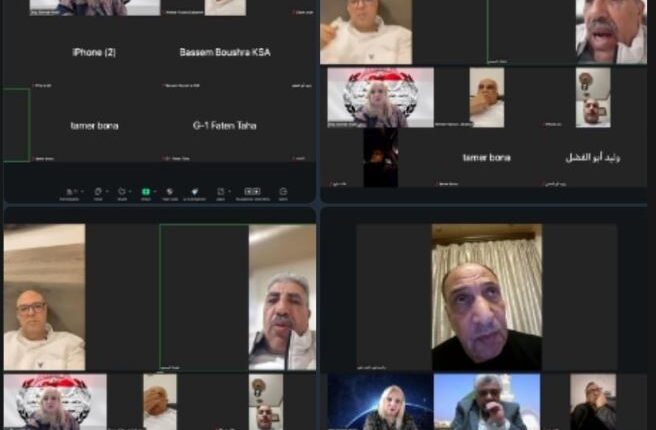Select the iPhone (2) participant tile
Image resolution: width=656 pixels, height=430 pixels.
pyautogui.click(x=94, y=52)
